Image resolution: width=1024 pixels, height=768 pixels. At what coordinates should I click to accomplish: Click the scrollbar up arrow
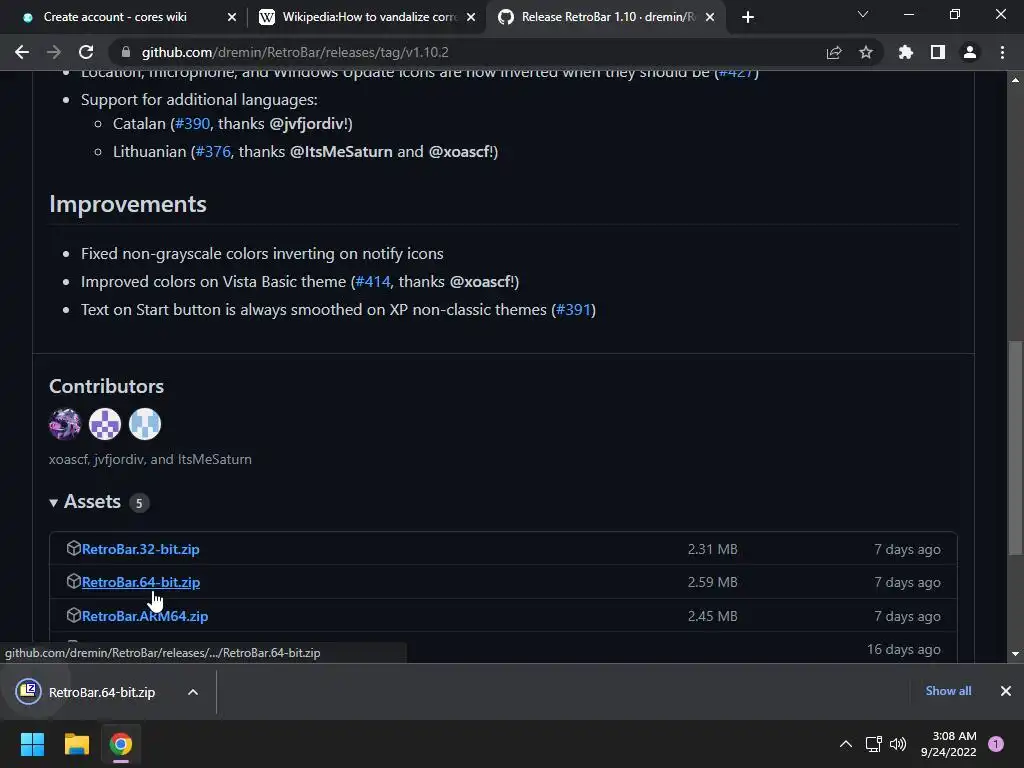(x=1015, y=80)
